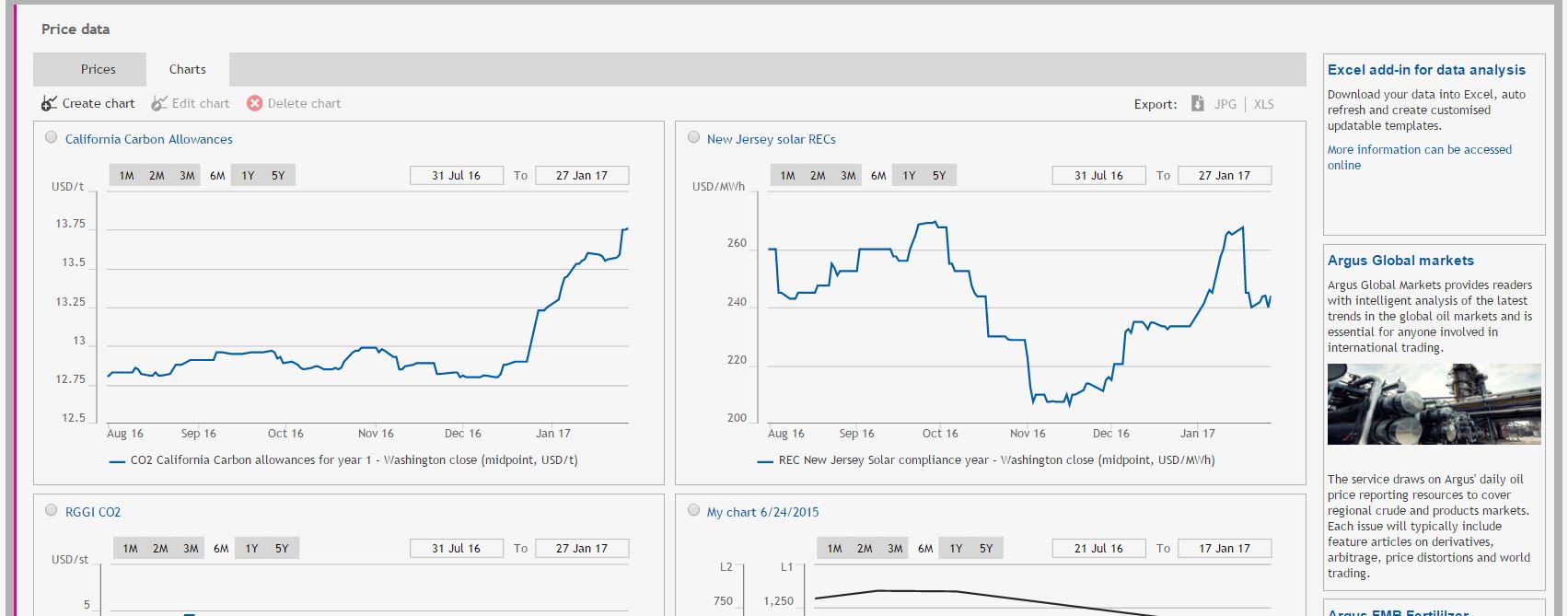Click the export download icon
This screenshot has width=1568, height=616.
point(1197,104)
